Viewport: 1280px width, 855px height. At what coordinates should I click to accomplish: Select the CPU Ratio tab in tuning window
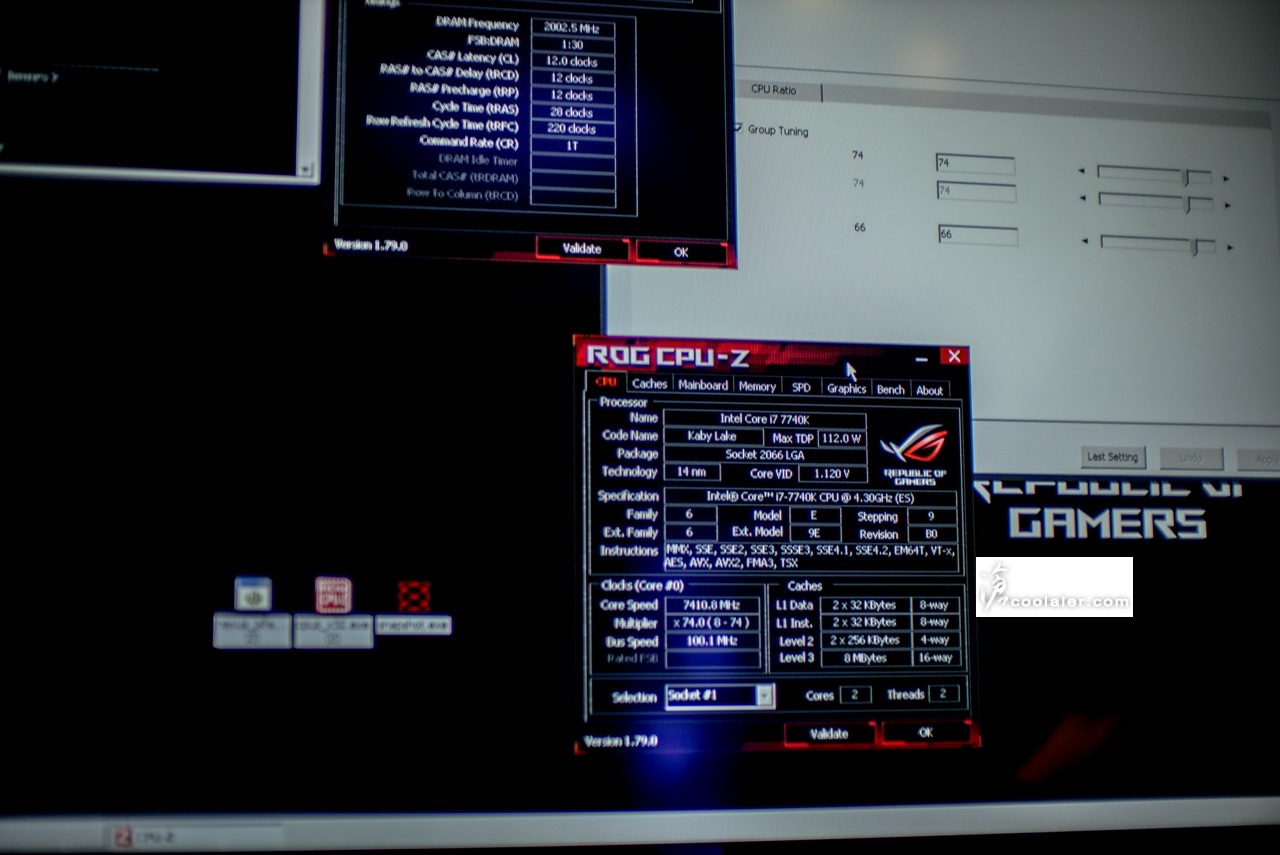(773, 90)
